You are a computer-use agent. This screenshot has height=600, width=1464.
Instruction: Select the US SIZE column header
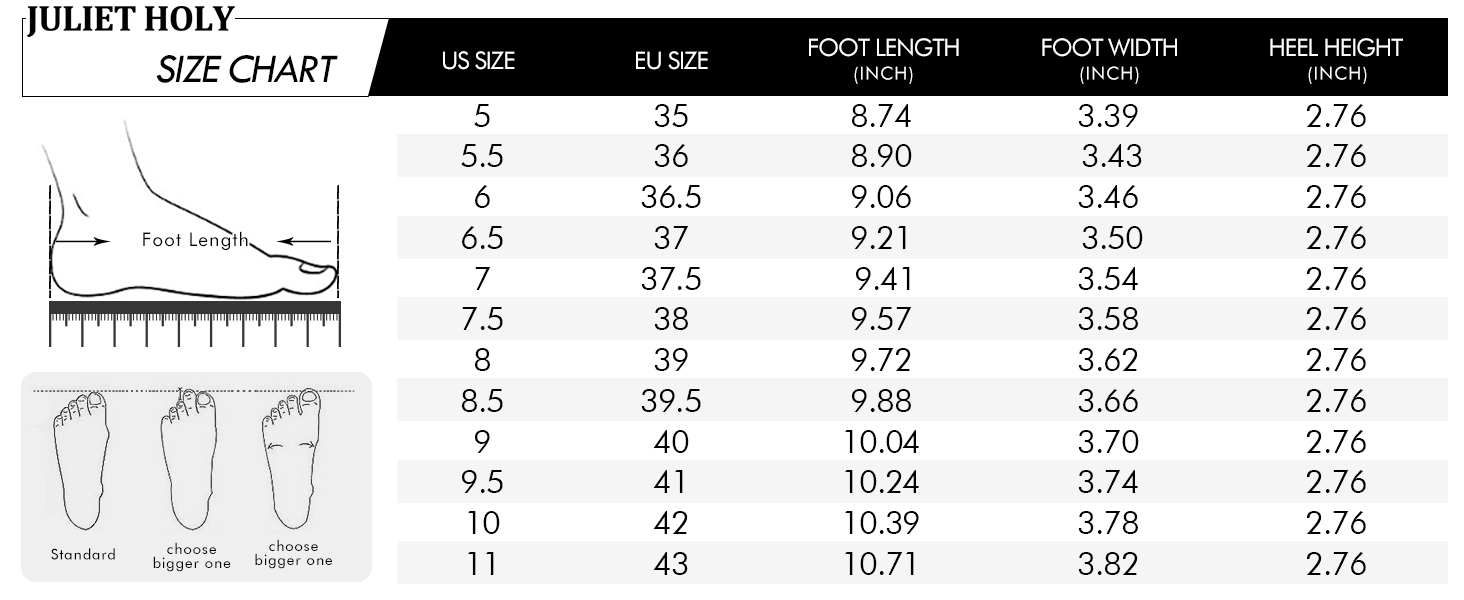pos(478,61)
